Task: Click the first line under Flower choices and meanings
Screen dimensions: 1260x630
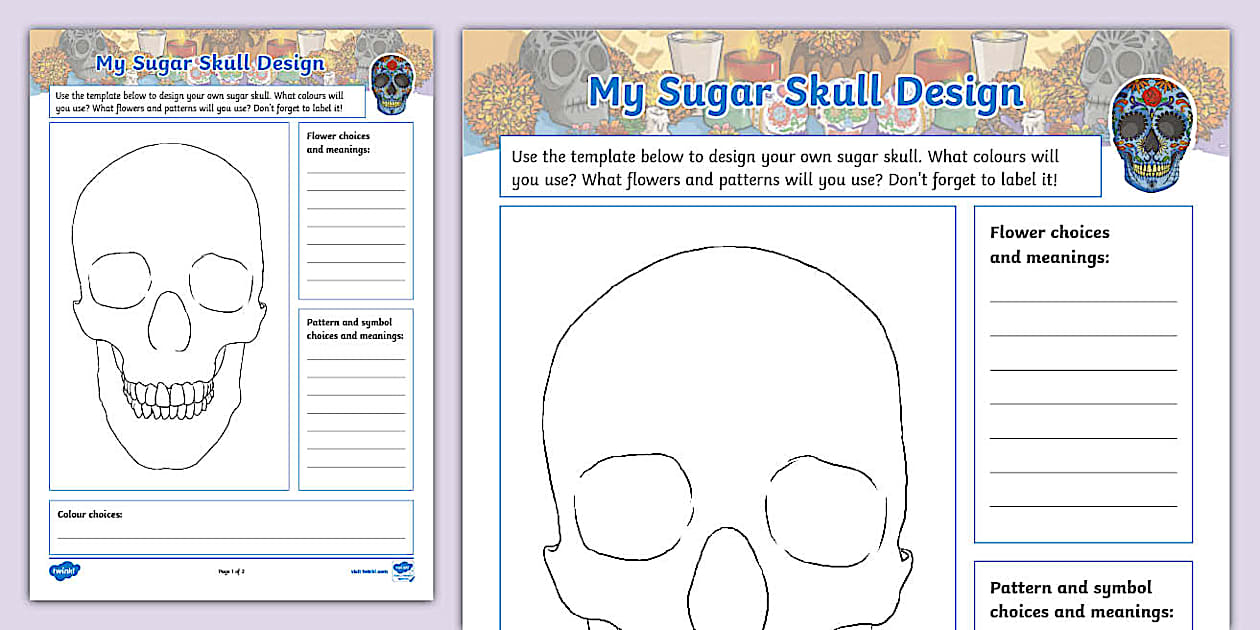Action: click(x=1083, y=300)
